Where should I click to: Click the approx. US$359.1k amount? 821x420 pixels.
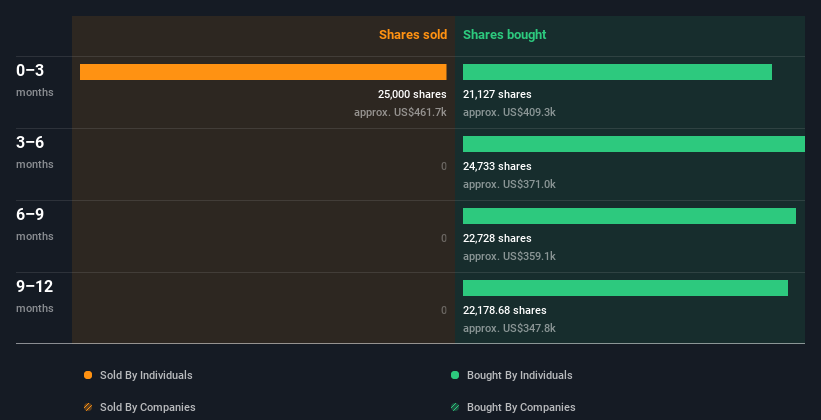pyautogui.click(x=509, y=256)
